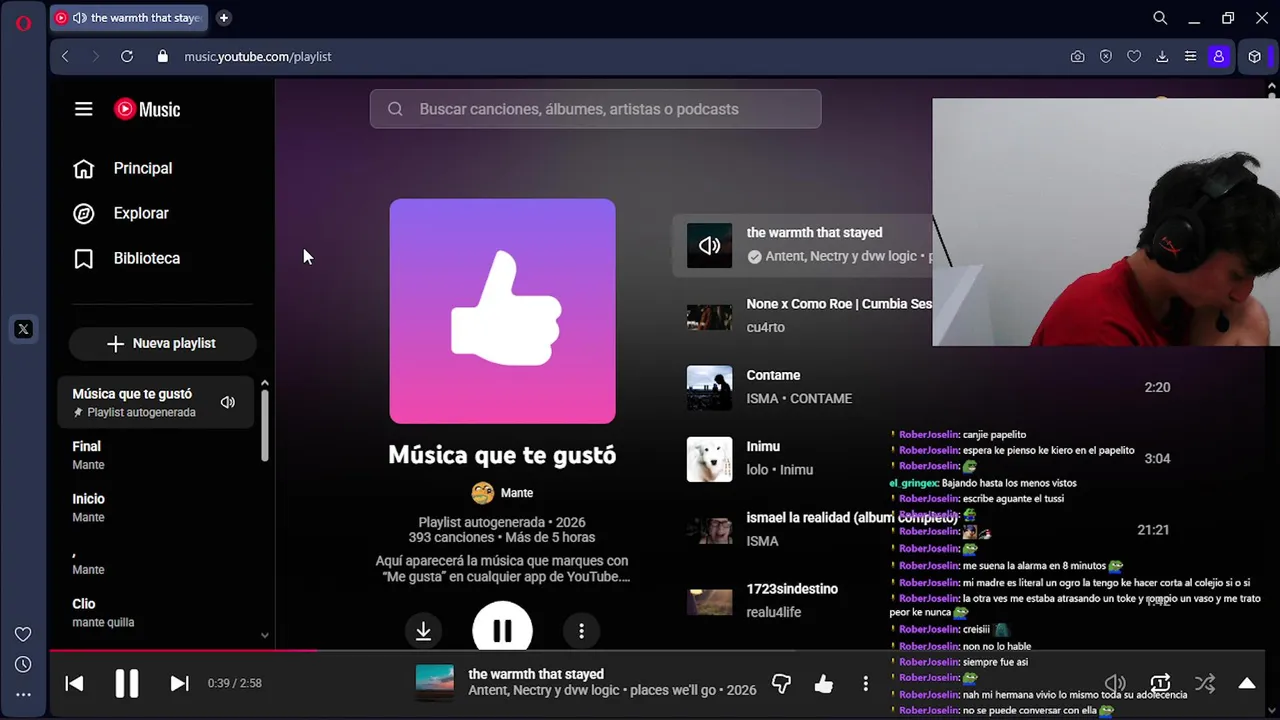This screenshot has height=720, width=1280.
Task: Open the playlist three-dot options menu
Action: (x=581, y=631)
